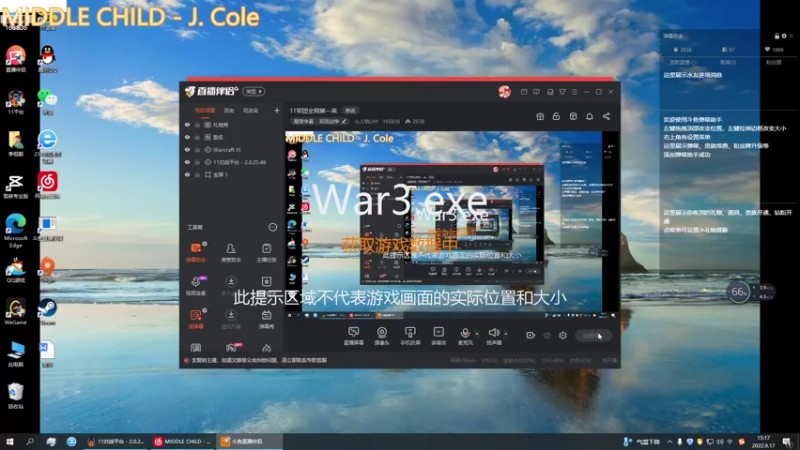Expand speaker options arrow
Screen dimensions: 800x450
[x=506, y=334]
